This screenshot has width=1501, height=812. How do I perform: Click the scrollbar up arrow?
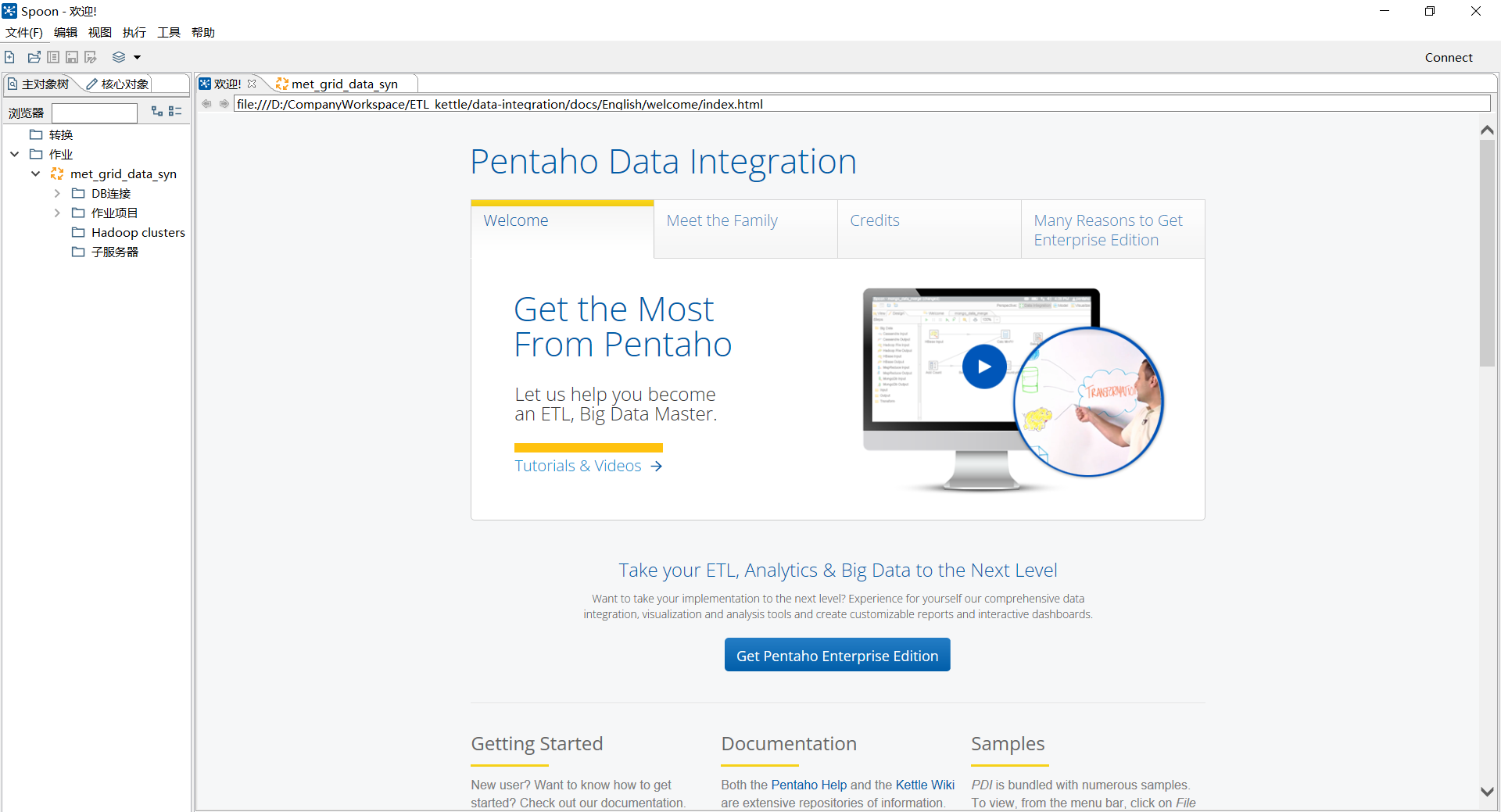1488,130
